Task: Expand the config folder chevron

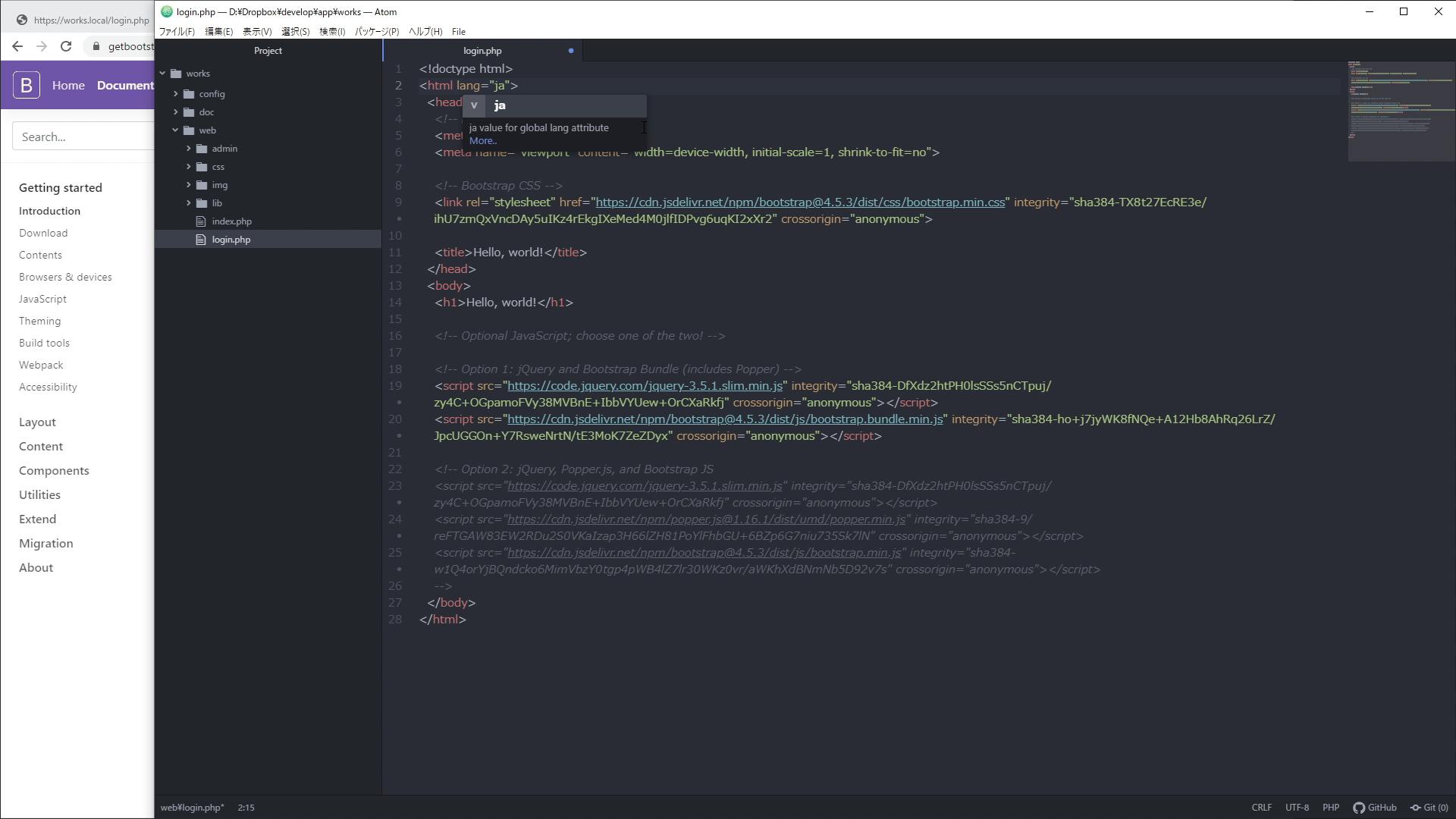Action: (x=175, y=94)
